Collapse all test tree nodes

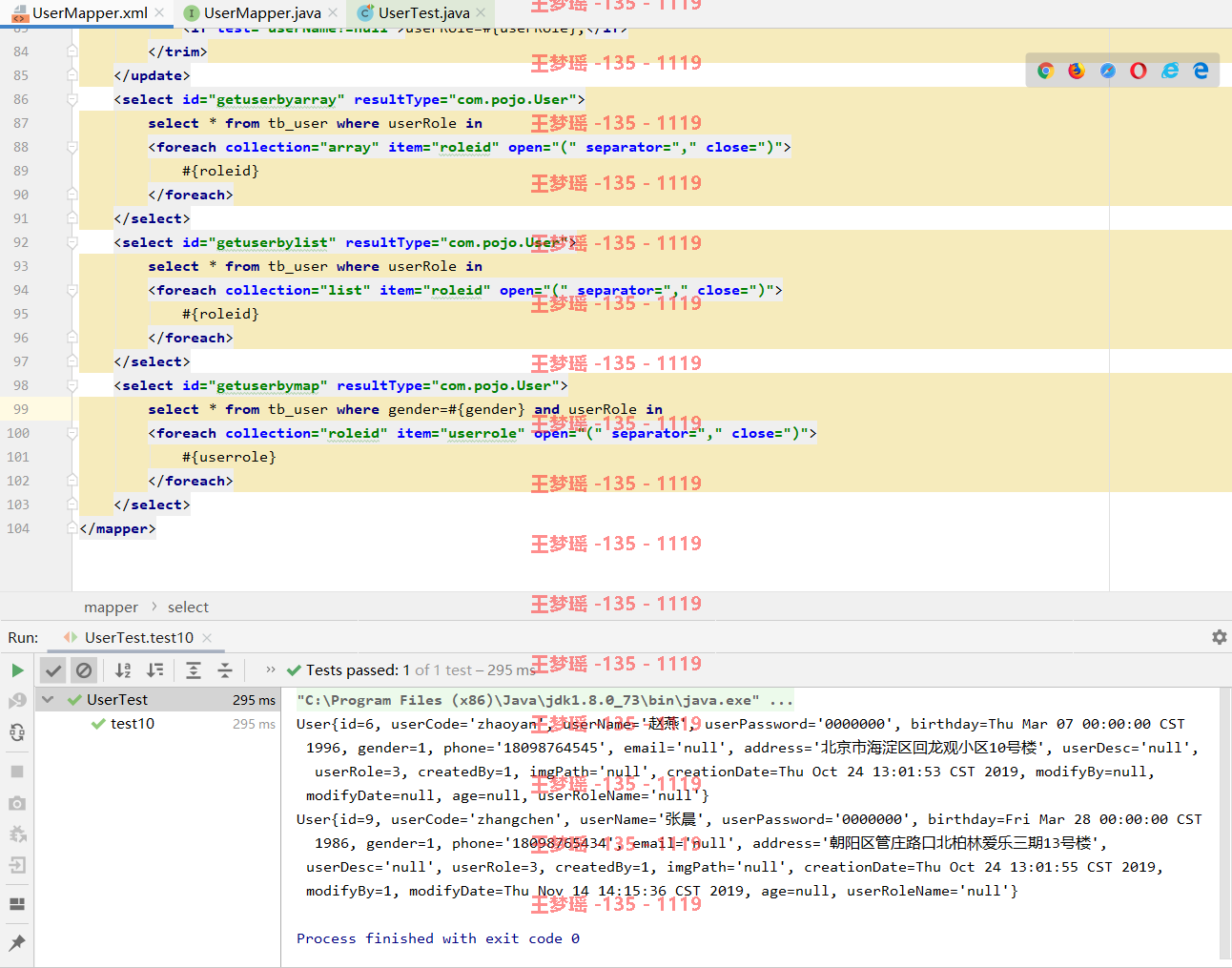(x=225, y=670)
